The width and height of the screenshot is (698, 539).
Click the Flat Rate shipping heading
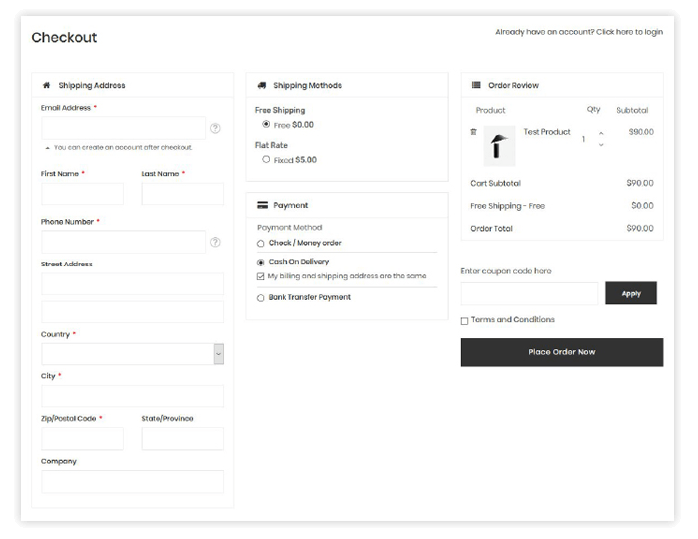[x=271, y=145]
